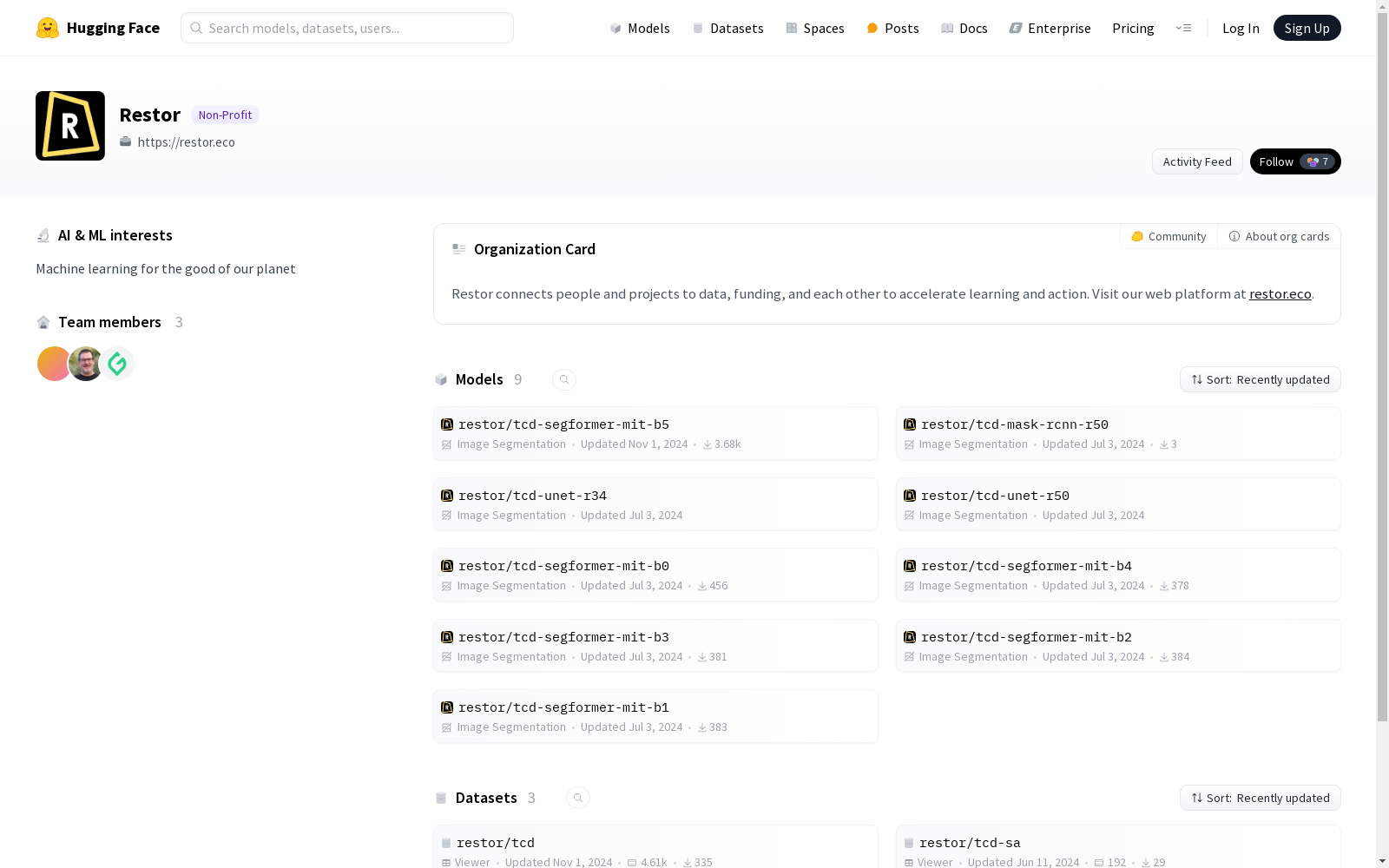This screenshot has height=868, width=1389.
Task: Focus the search models, datasets, users field
Action: click(x=347, y=28)
